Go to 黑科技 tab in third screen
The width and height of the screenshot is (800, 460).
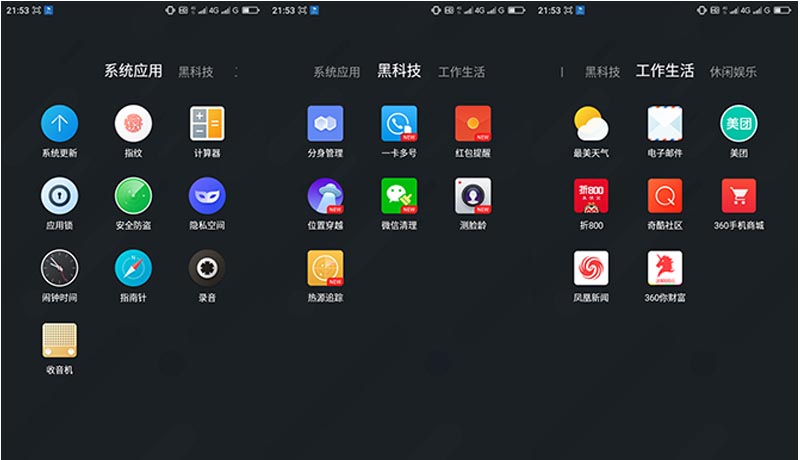point(603,72)
